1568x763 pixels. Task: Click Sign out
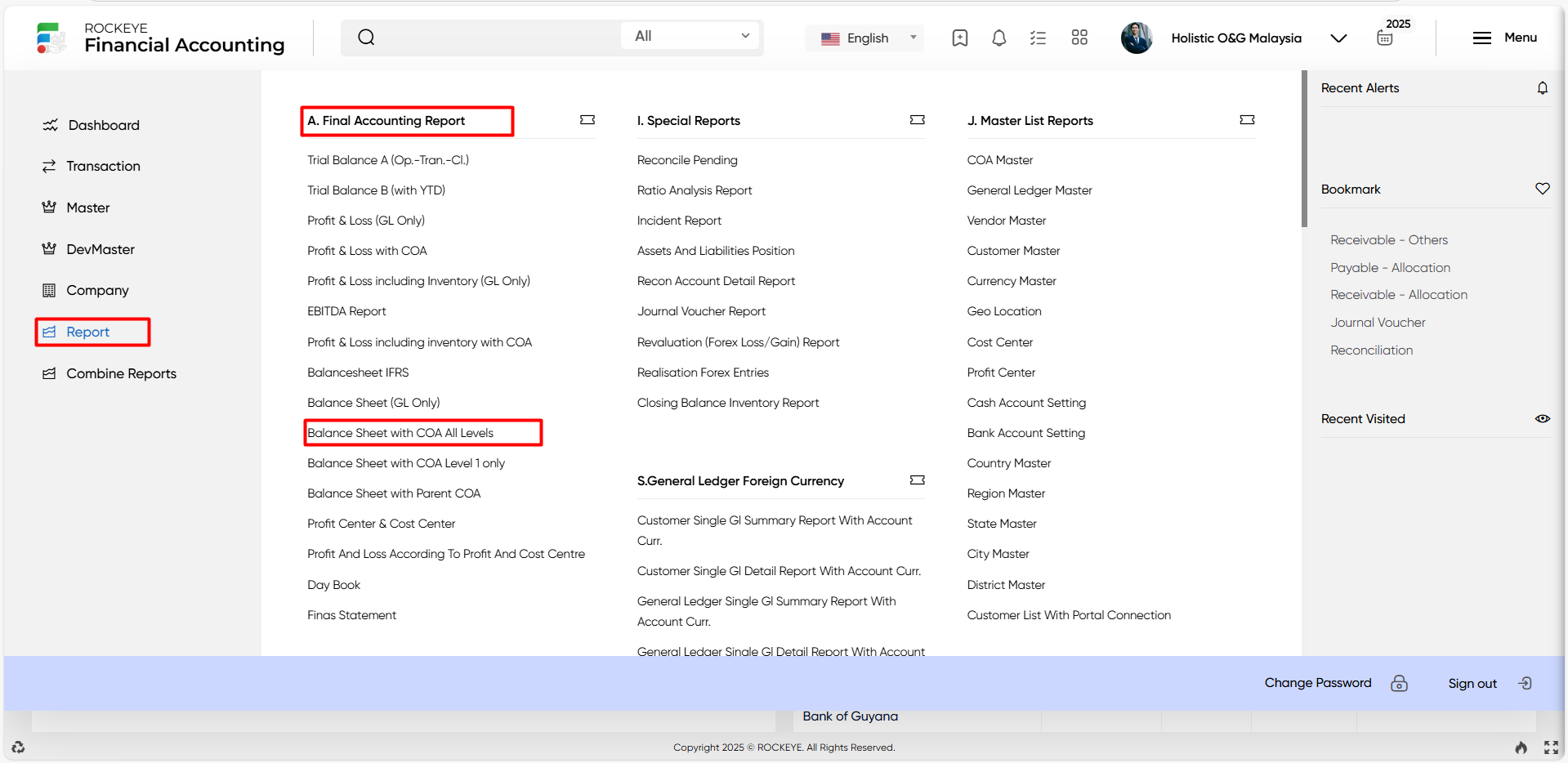(1472, 684)
